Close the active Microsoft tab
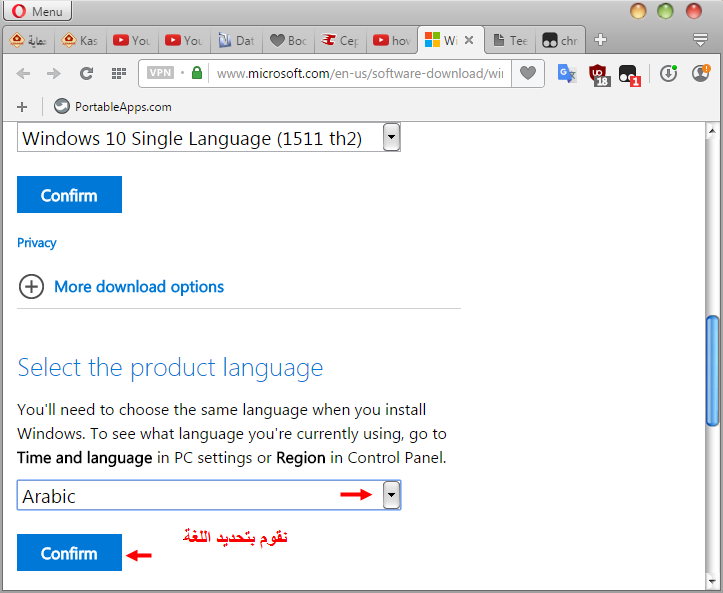The image size is (723, 593). [x=469, y=40]
